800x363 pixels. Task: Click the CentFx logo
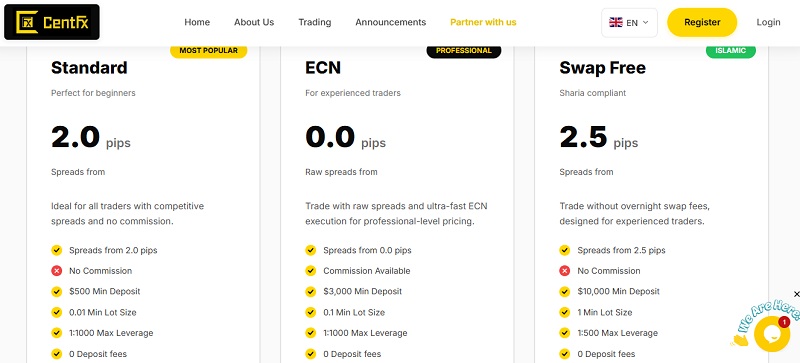point(52,22)
